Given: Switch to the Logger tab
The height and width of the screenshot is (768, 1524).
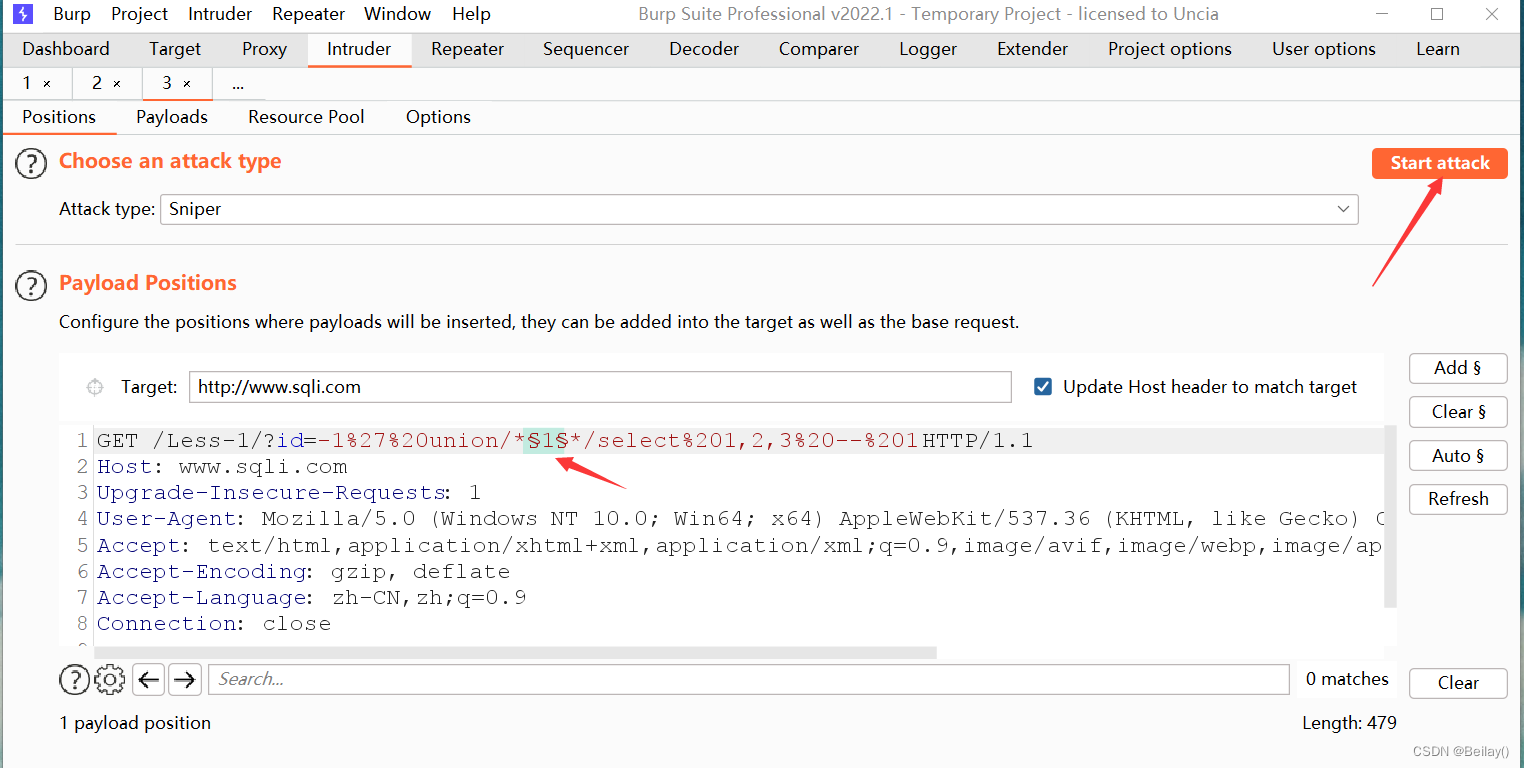Looking at the screenshot, I should [928, 49].
